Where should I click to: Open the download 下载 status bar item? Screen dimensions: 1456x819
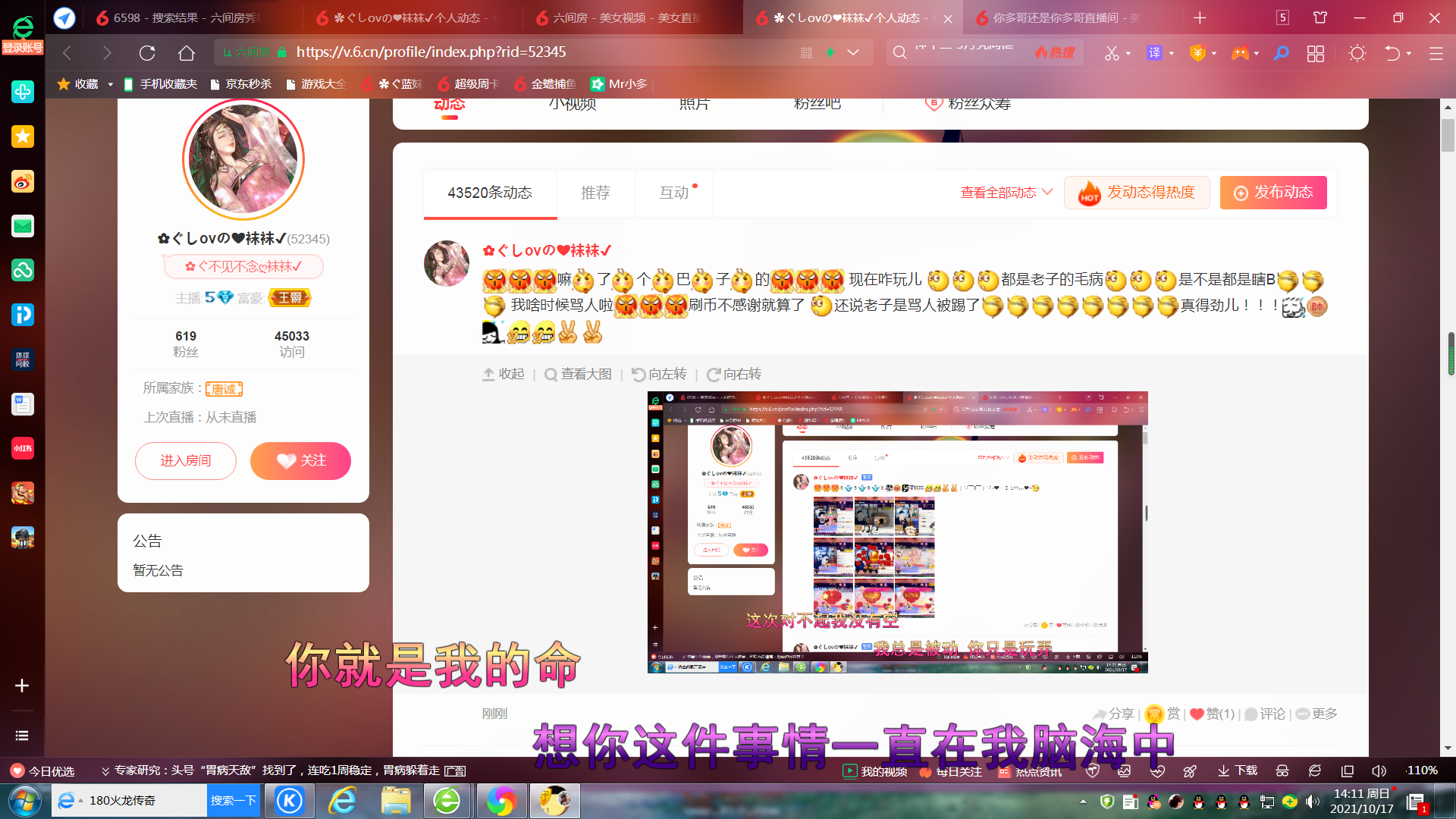(1237, 770)
